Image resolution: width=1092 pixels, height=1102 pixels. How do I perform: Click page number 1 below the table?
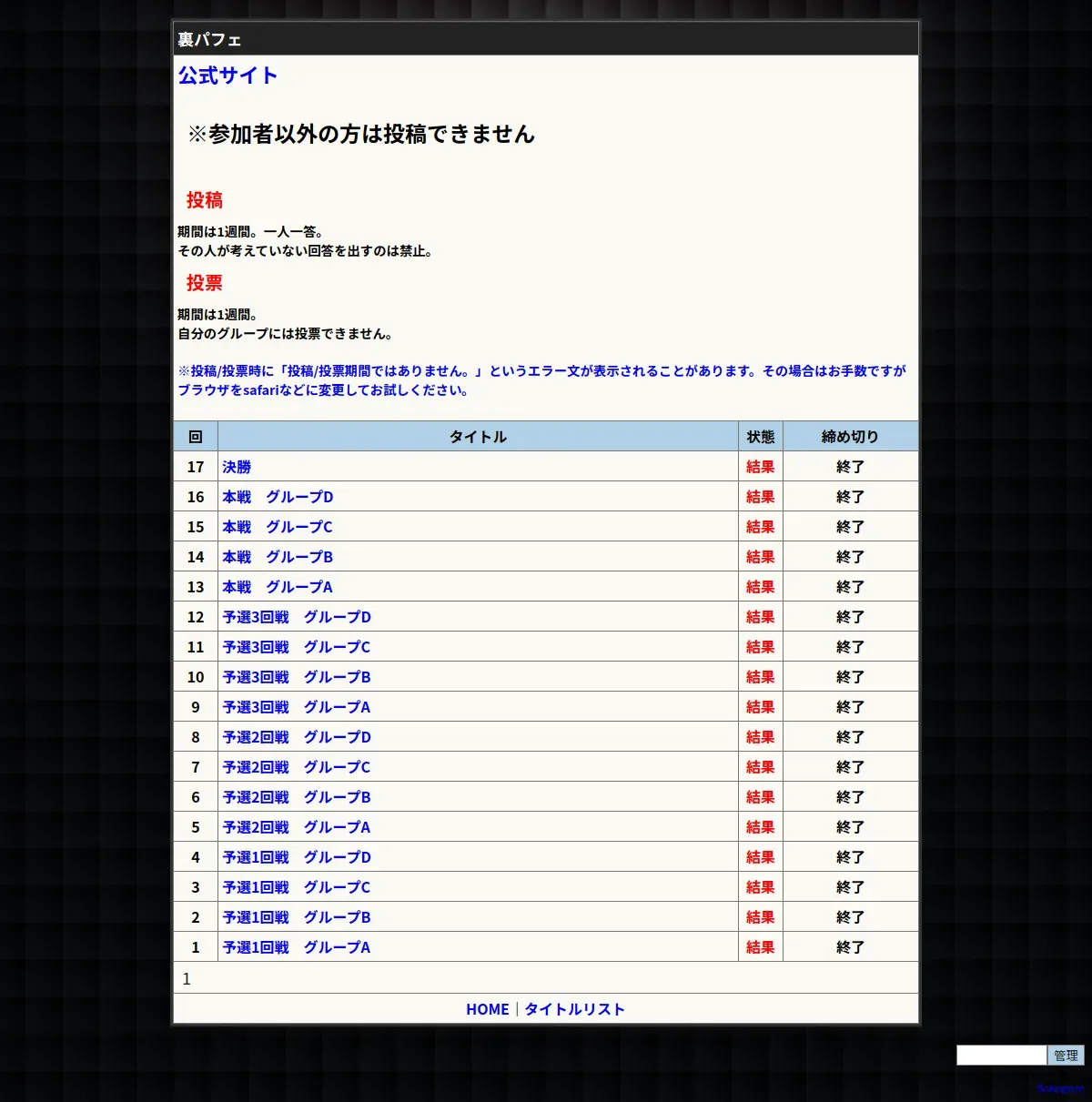(187, 979)
